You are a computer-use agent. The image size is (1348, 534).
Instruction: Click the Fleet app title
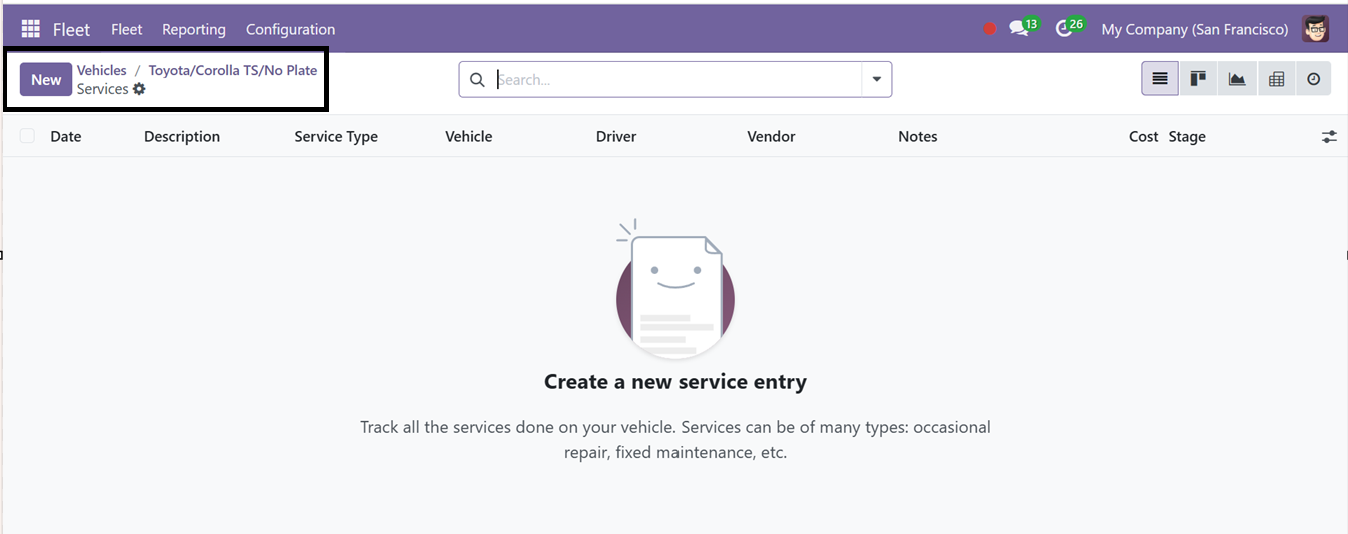click(72, 29)
